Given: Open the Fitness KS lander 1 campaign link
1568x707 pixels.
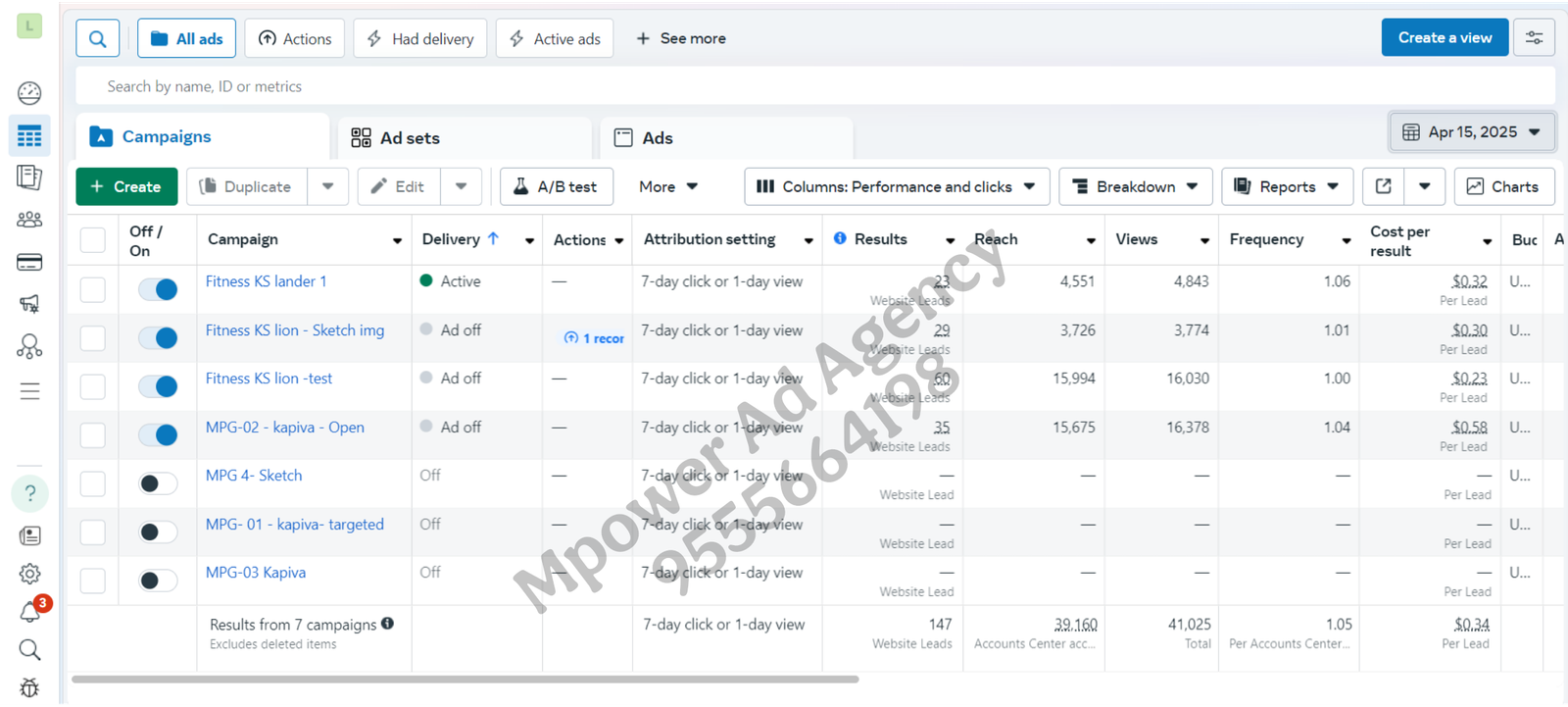Looking at the screenshot, I should click(x=267, y=281).
